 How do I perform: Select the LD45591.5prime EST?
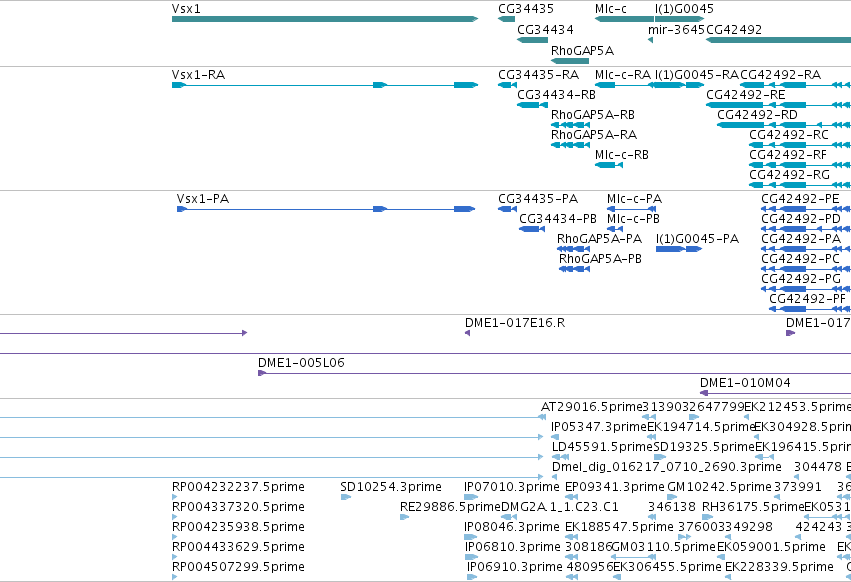(x=560, y=457)
